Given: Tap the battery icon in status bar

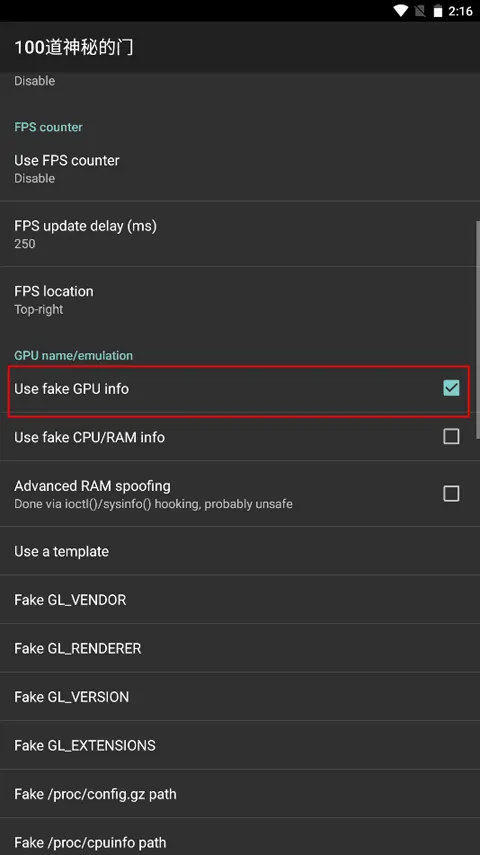Looking at the screenshot, I should 437,11.
